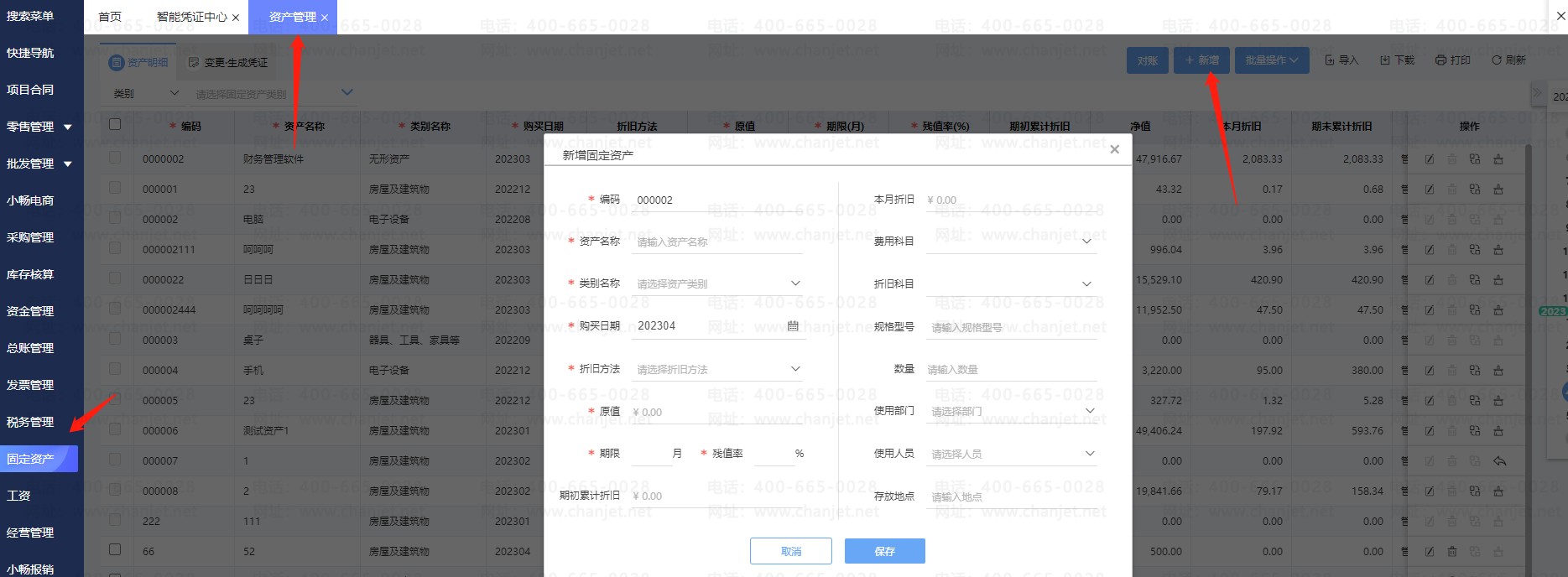
Task: Open the calendar icon for 购买日期
Action: click(793, 326)
